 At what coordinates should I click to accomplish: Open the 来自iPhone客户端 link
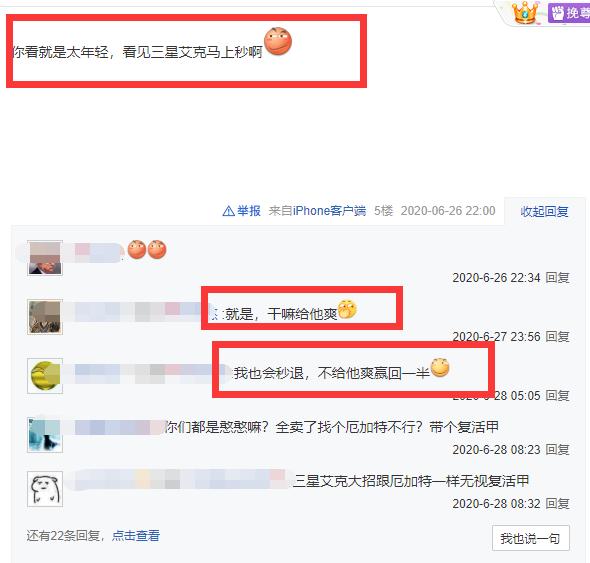tap(317, 211)
